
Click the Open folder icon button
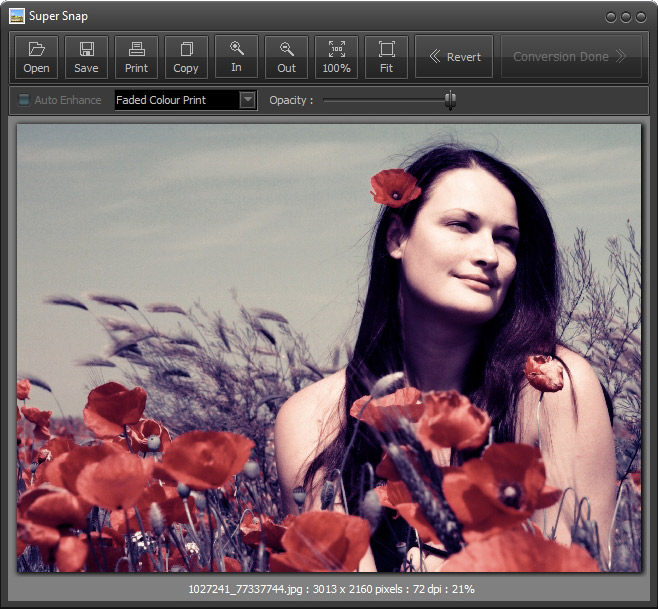point(36,57)
